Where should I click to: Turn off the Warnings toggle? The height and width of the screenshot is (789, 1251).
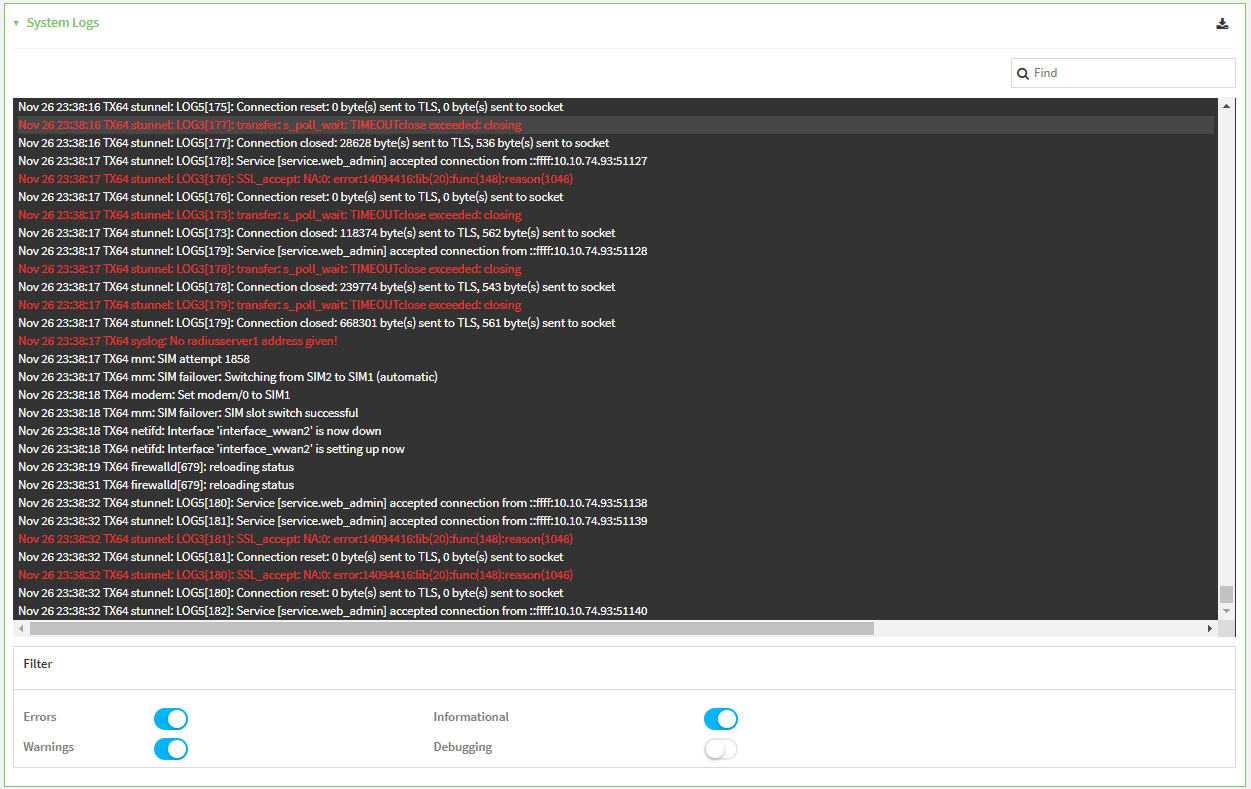click(x=171, y=749)
